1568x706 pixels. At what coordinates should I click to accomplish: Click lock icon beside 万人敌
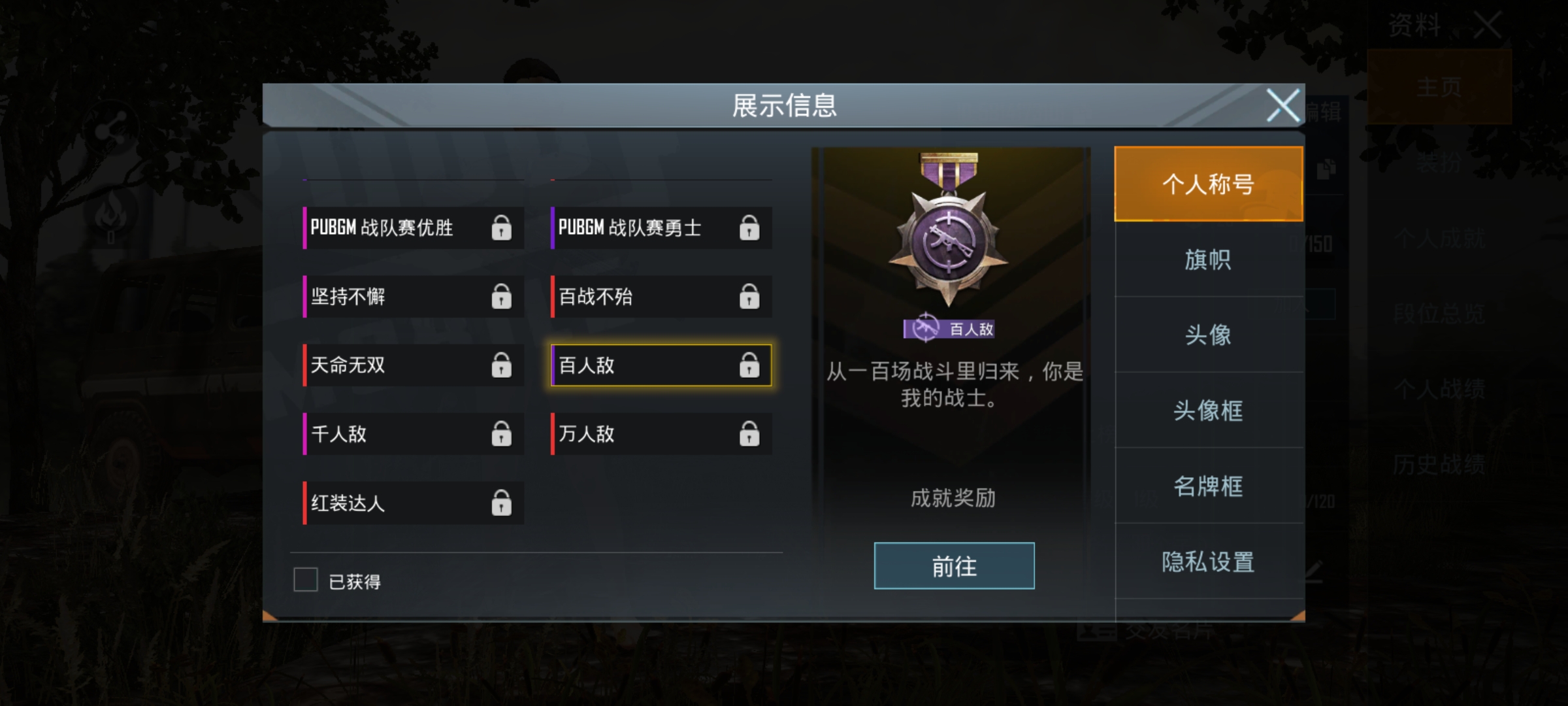coord(749,433)
